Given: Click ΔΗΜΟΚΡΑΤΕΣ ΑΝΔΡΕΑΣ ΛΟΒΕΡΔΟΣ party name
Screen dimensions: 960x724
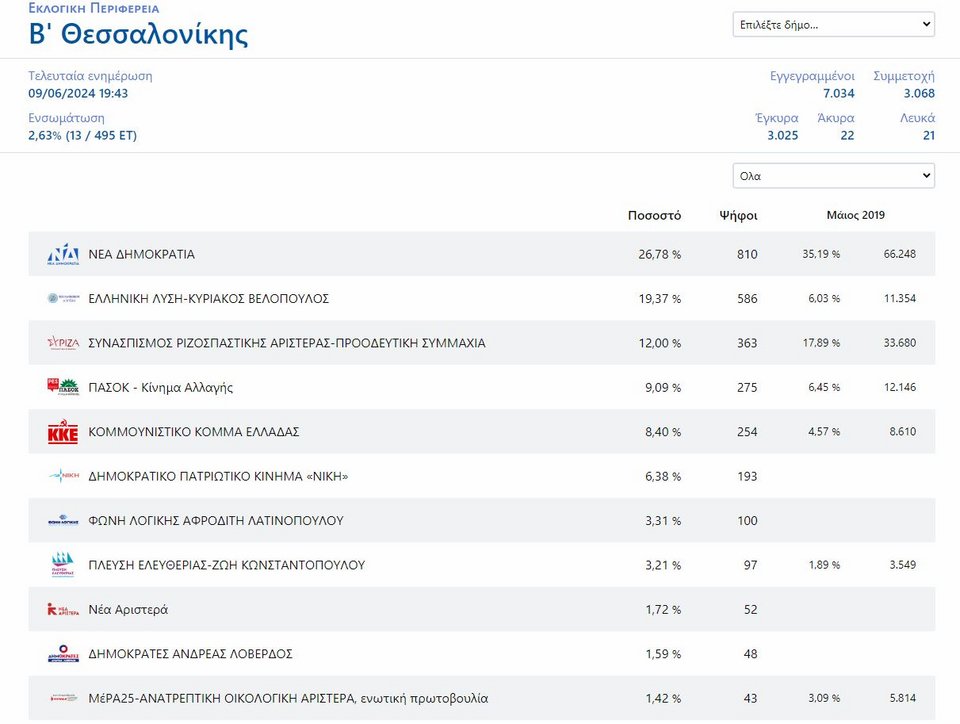Looking at the screenshot, I should click(190, 654).
